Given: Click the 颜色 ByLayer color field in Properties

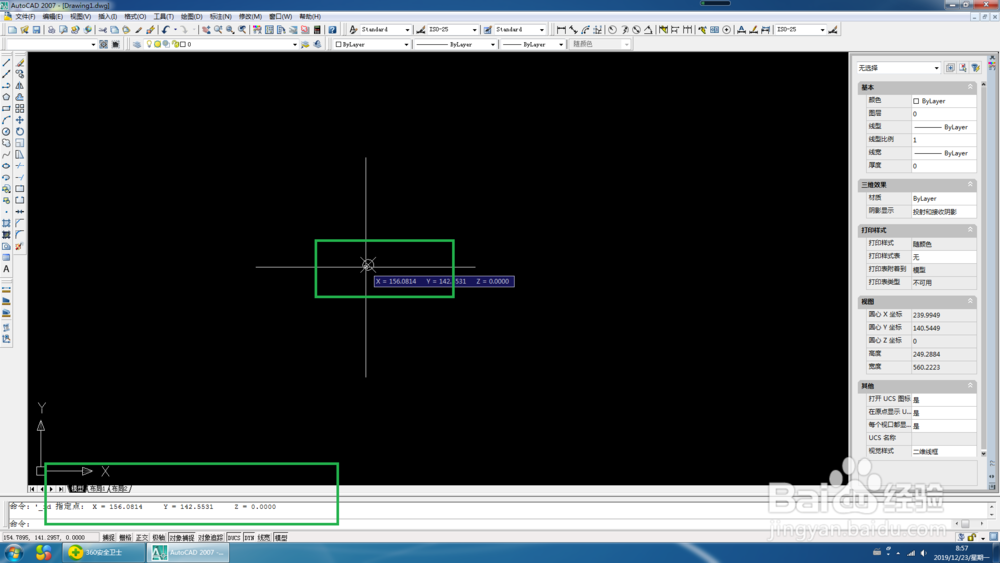Looking at the screenshot, I should pyautogui.click(x=943, y=101).
